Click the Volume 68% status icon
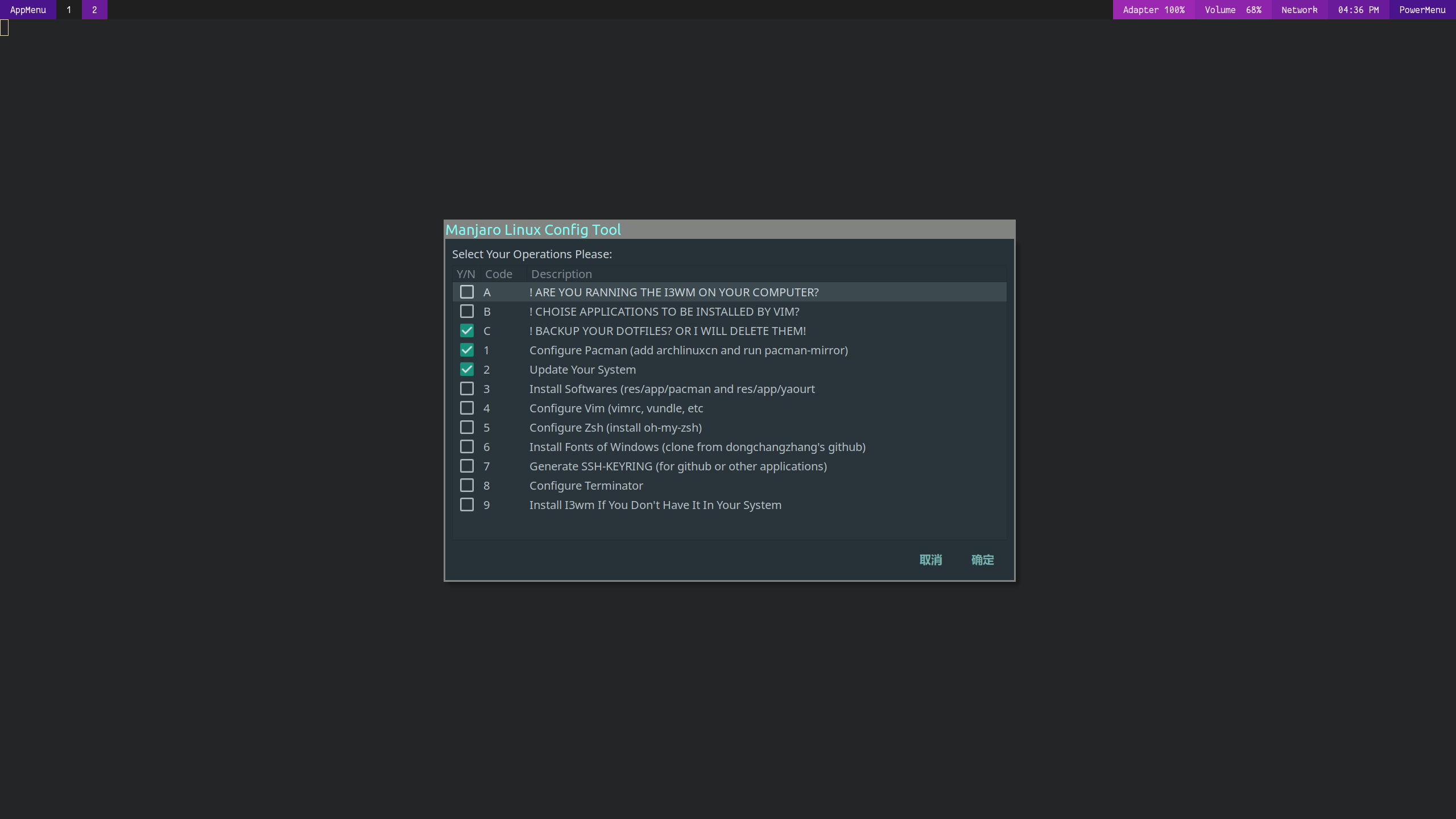Viewport: 1456px width, 819px height. (x=1232, y=9)
